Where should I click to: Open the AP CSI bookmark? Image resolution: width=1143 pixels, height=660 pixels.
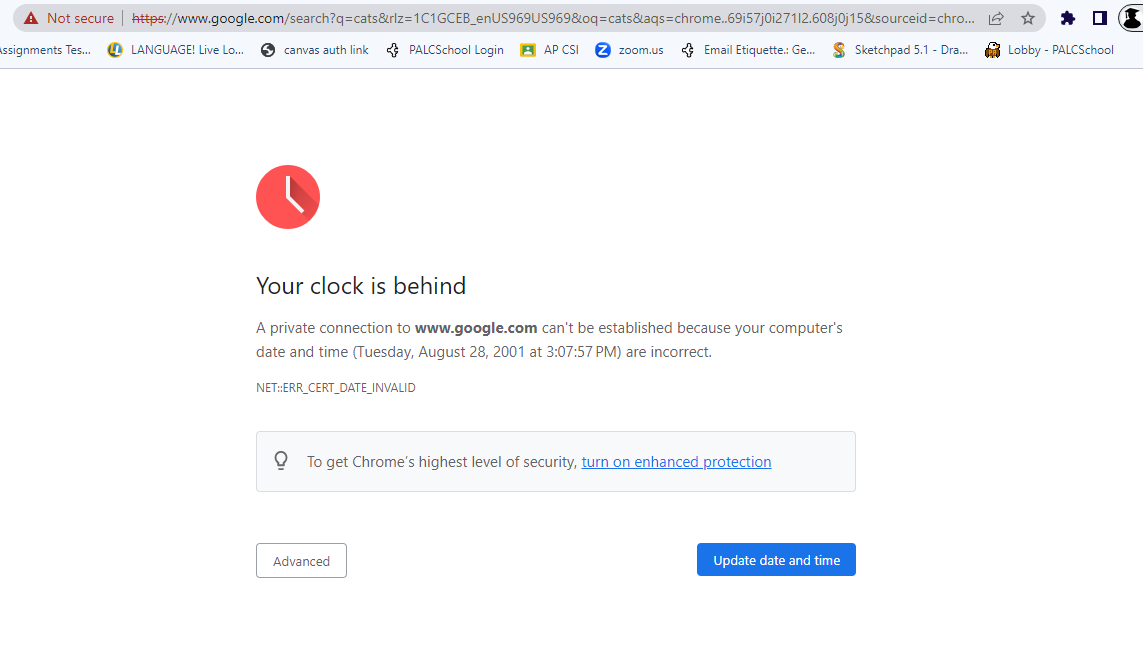[x=550, y=50]
